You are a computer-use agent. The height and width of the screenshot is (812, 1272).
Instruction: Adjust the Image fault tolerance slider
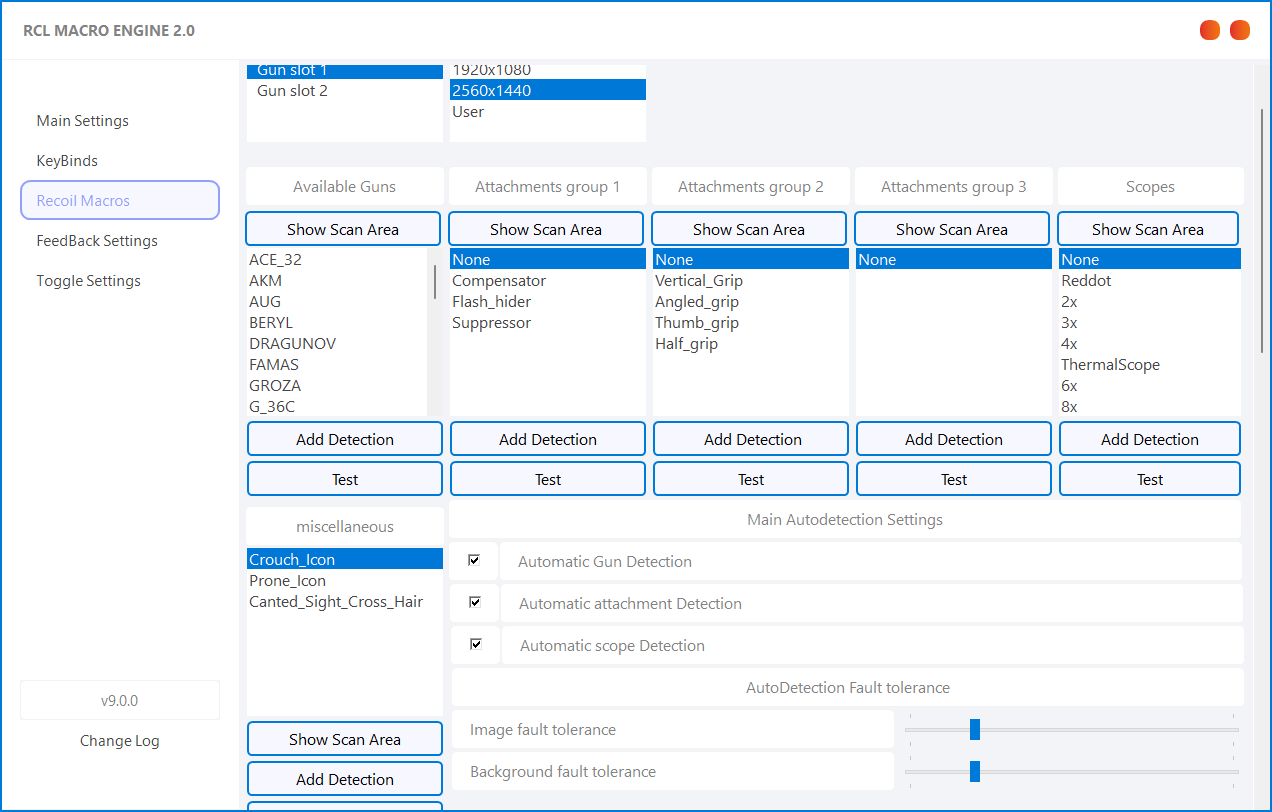(974, 730)
